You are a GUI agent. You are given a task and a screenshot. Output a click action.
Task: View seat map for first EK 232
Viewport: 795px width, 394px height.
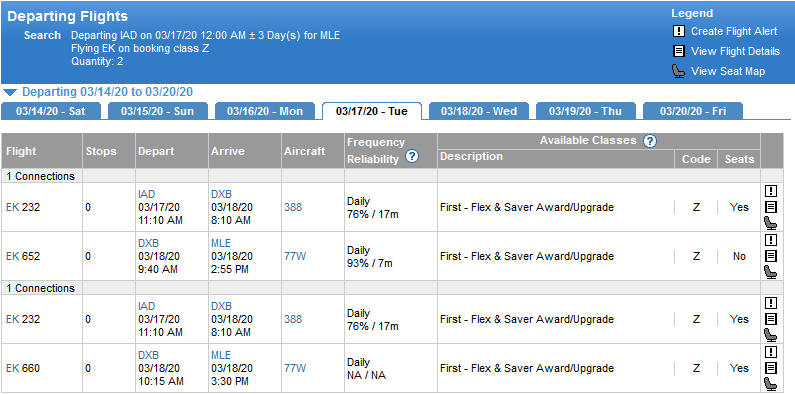coord(770,223)
